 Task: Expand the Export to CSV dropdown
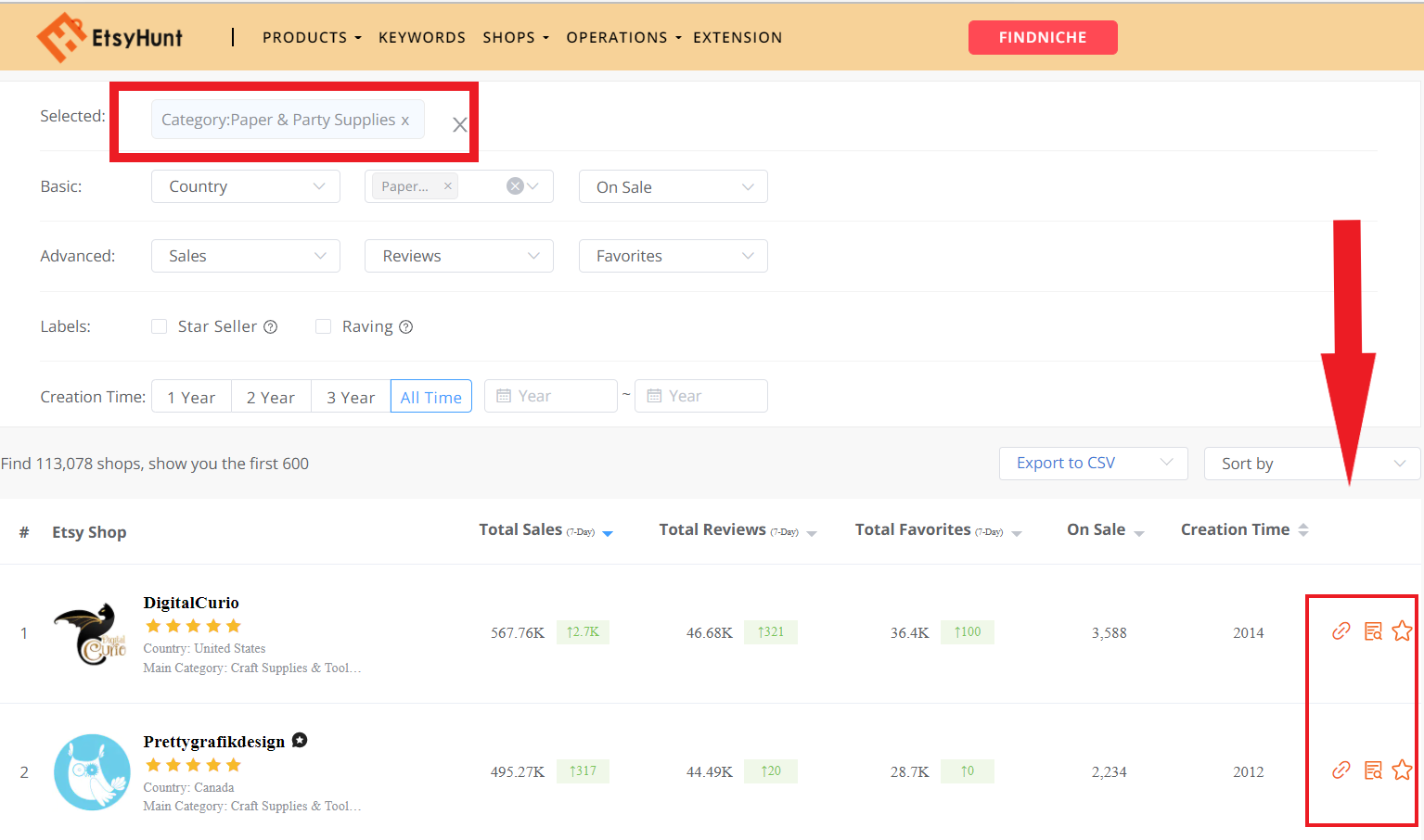pyautogui.click(x=1094, y=464)
